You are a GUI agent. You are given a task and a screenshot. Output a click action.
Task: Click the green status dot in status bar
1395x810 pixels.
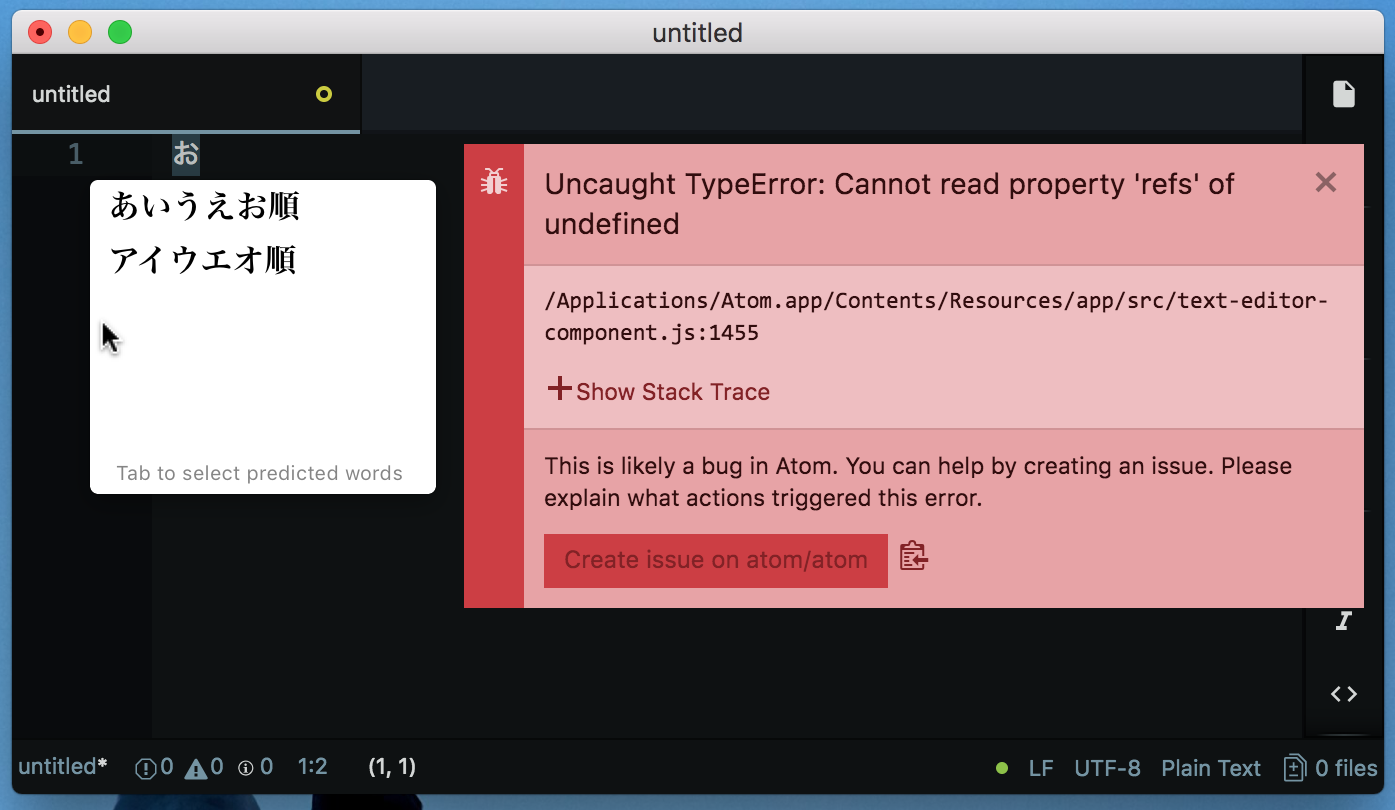pos(1002,768)
